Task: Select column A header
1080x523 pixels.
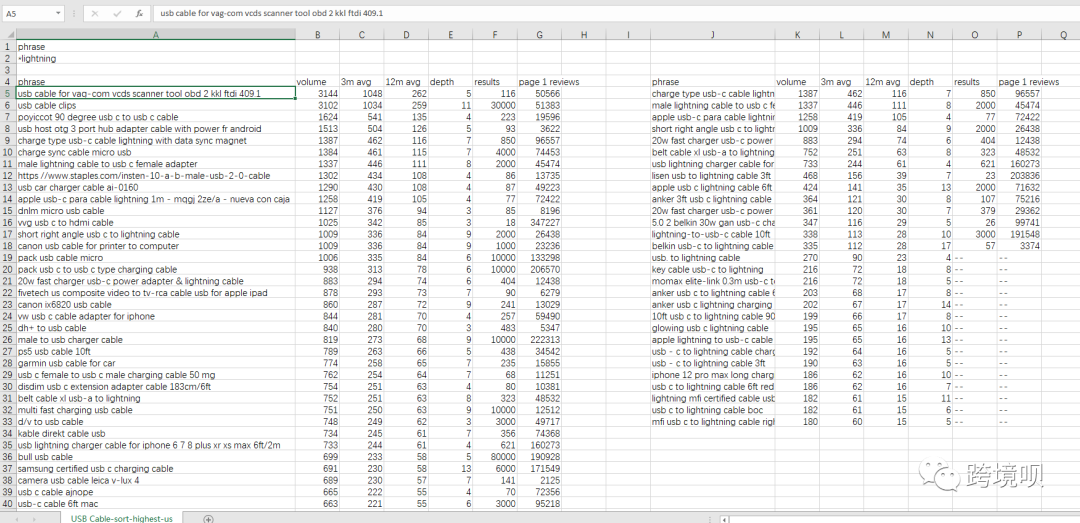Action: [x=156, y=34]
